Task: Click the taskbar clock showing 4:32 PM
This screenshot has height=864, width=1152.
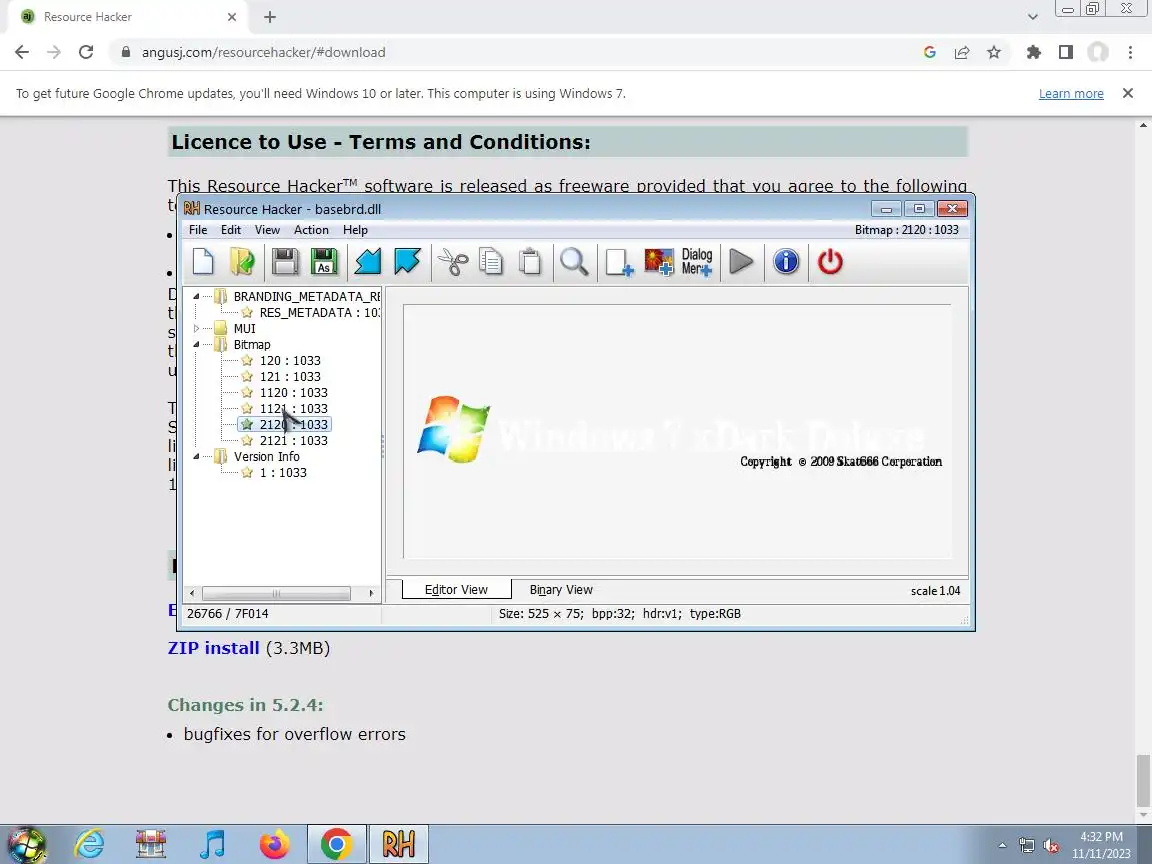Action: pos(1101,845)
